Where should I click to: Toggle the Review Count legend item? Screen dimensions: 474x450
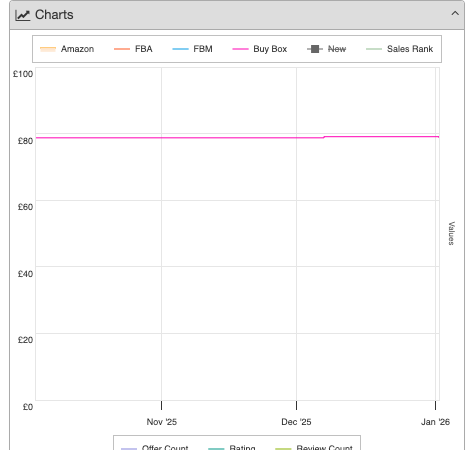pos(314,447)
